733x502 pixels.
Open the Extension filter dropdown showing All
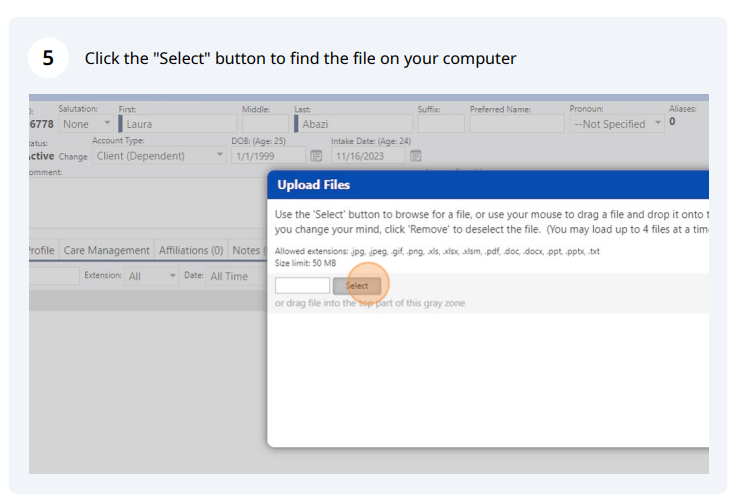pos(151,276)
